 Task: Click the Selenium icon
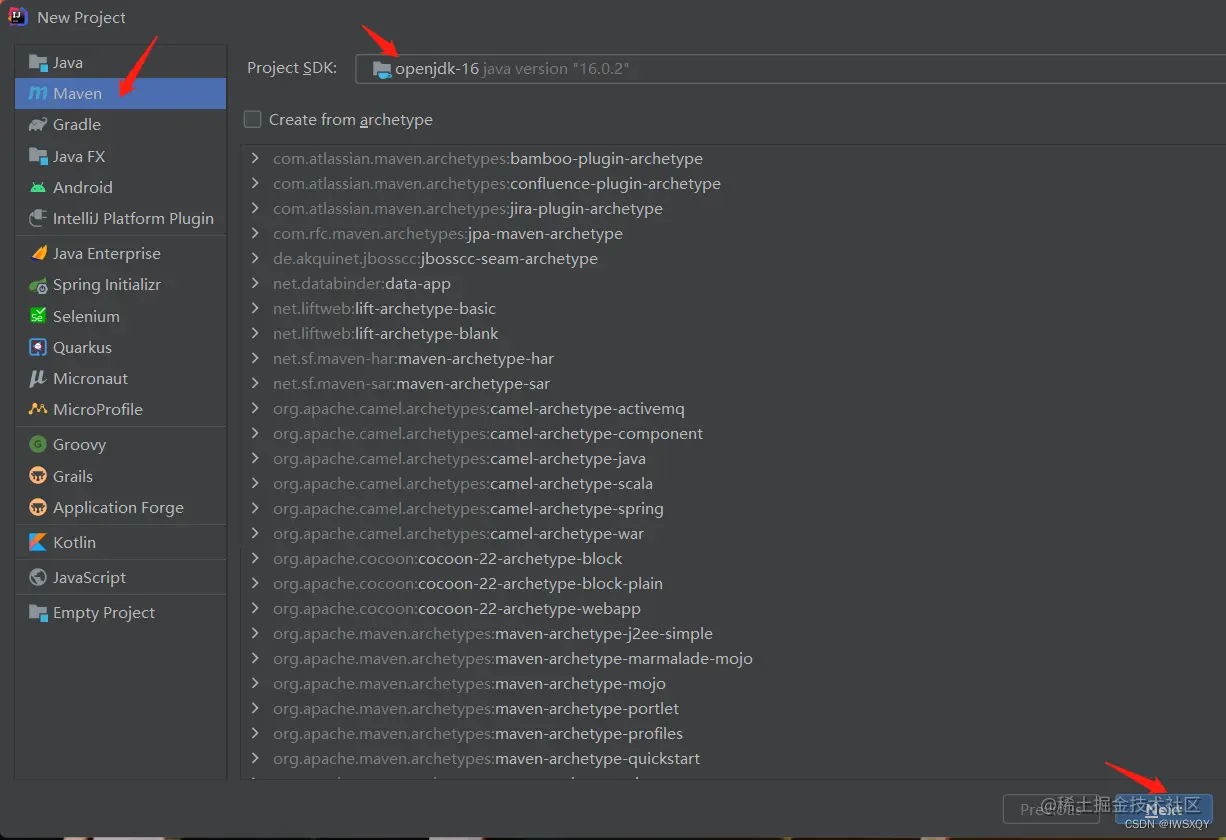coord(38,316)
